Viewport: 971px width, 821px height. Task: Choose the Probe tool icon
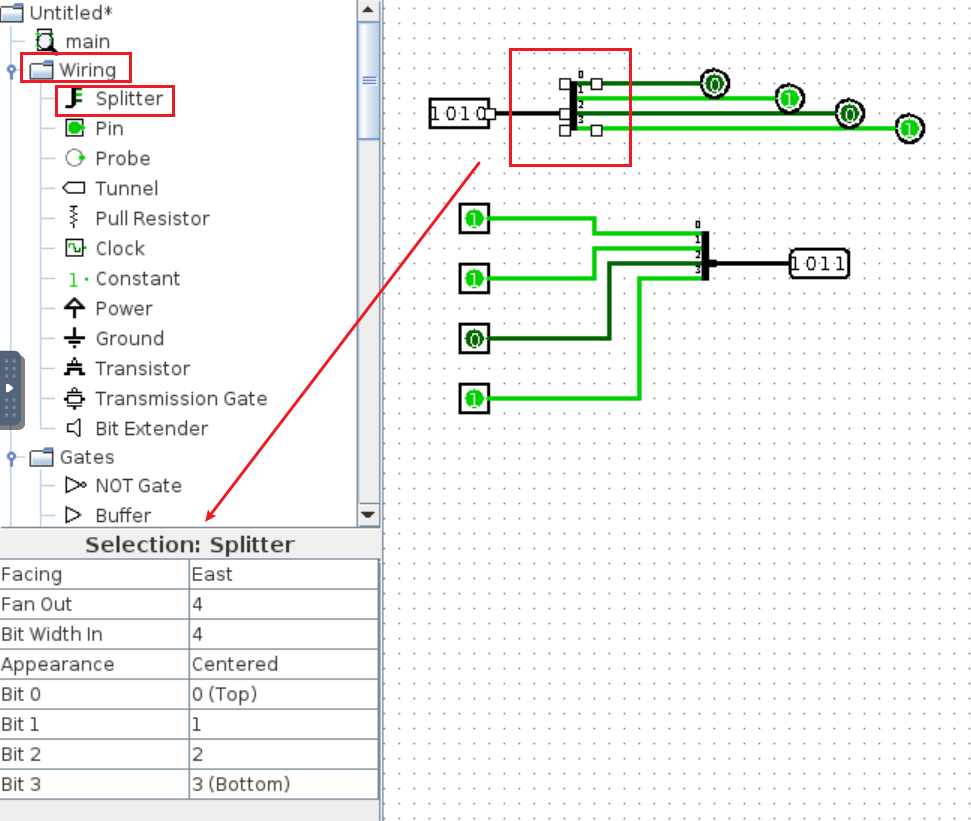(75, 159)
